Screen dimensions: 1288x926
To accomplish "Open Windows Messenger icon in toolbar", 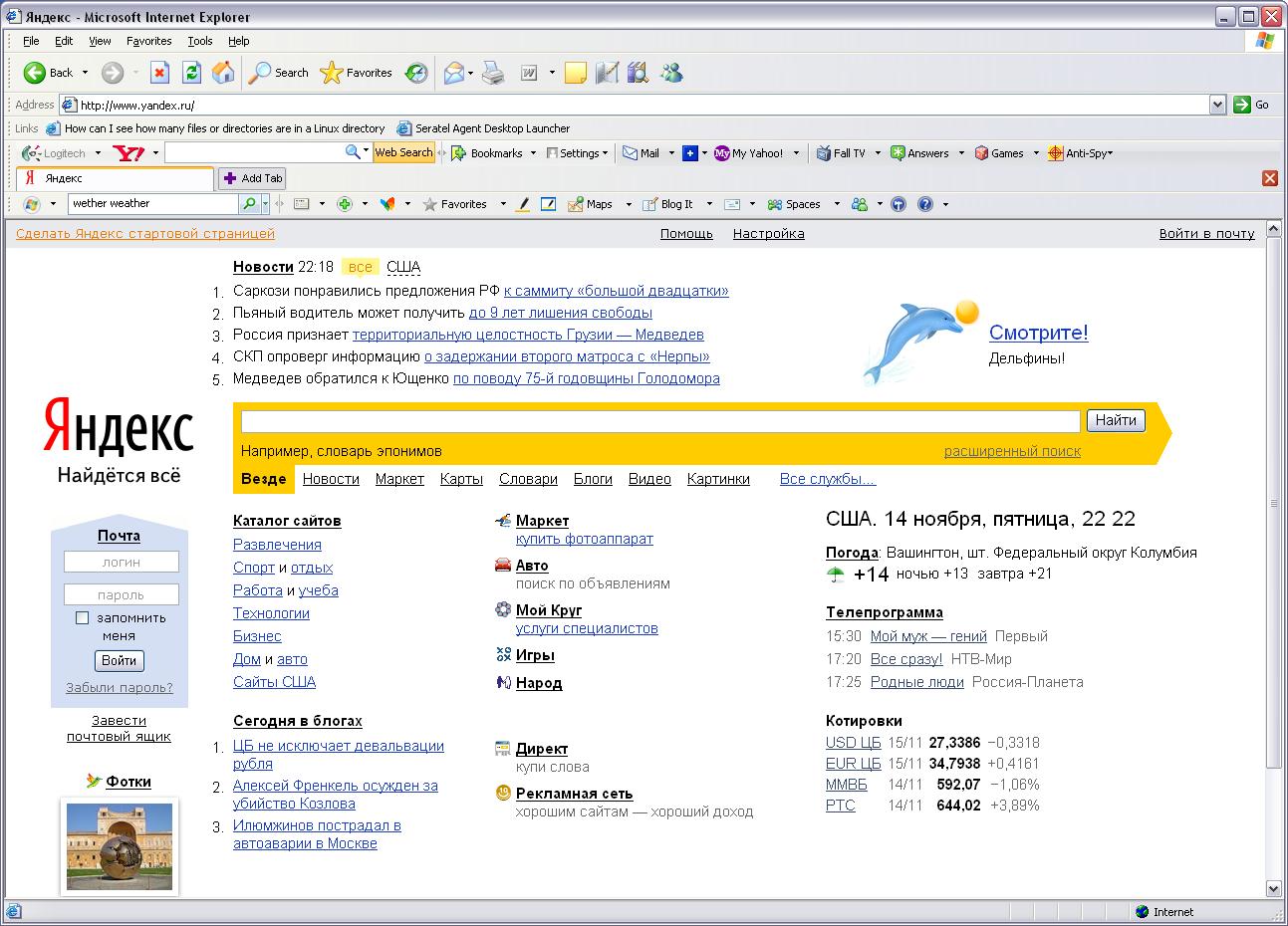I will point(672,73).
